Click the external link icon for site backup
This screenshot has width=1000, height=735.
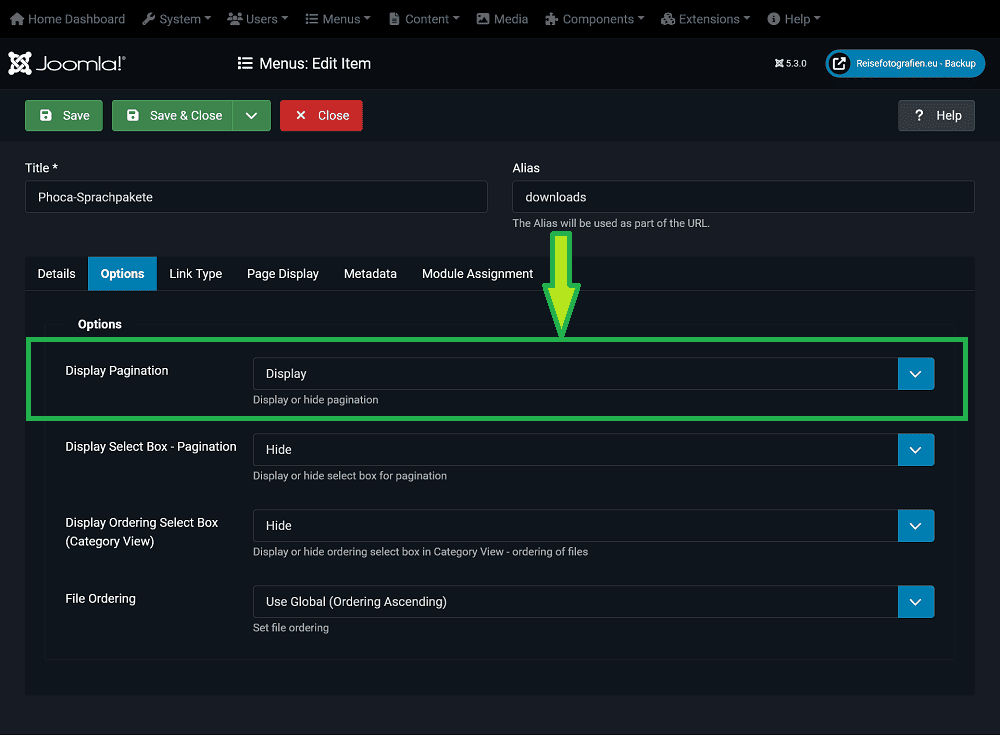coord(839,63)
